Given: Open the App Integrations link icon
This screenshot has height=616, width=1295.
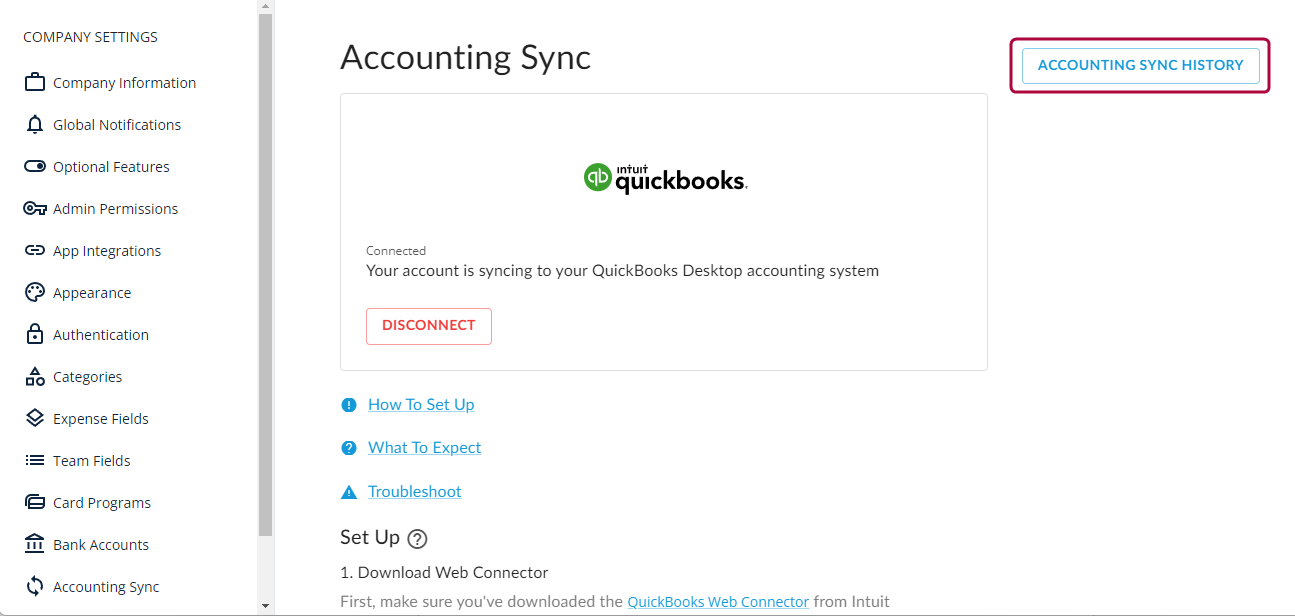Looking at the screenshot, I should click(32, 250).
